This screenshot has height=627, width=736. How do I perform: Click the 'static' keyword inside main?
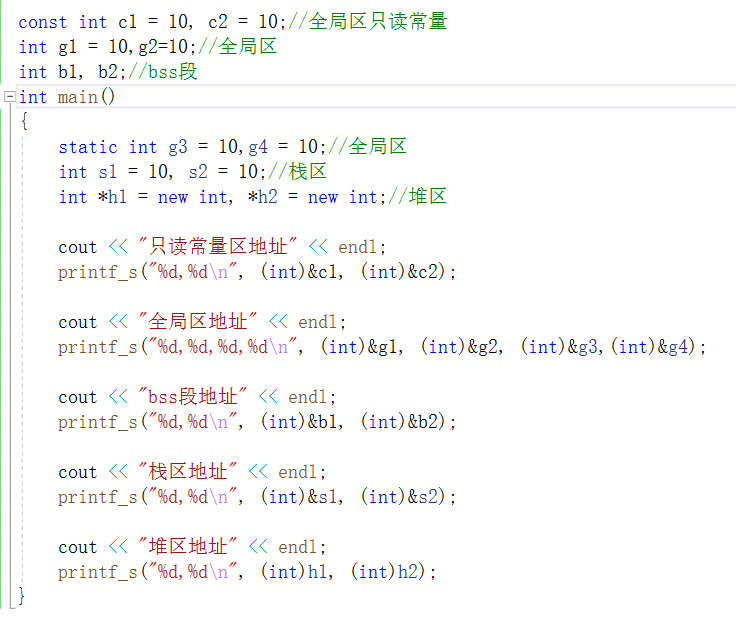coord(87,147)
